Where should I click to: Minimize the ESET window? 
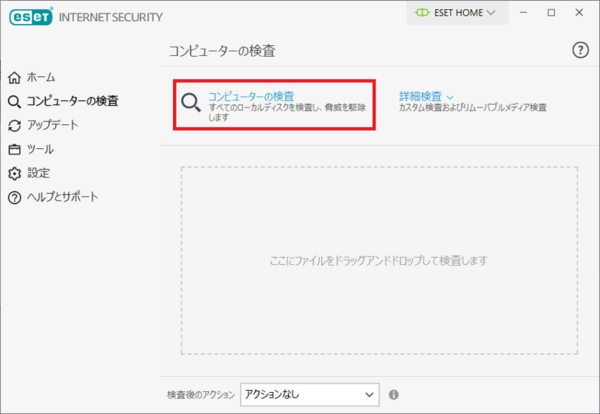coord(523,13)
